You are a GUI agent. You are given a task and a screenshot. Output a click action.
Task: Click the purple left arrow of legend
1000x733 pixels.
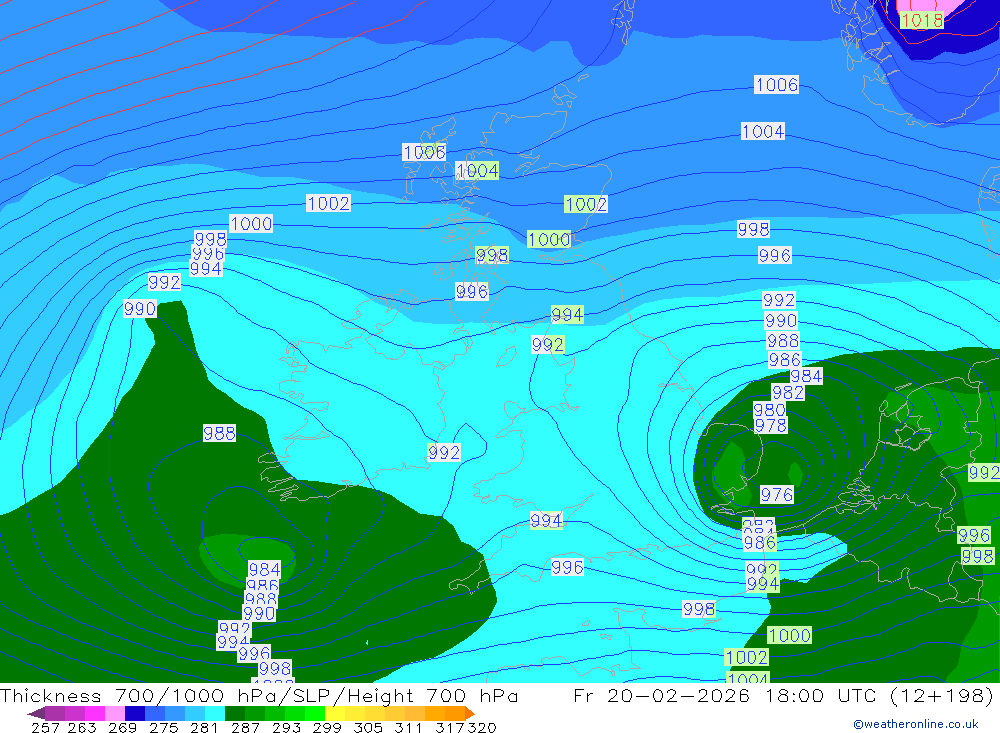click(x=36, y=713)
